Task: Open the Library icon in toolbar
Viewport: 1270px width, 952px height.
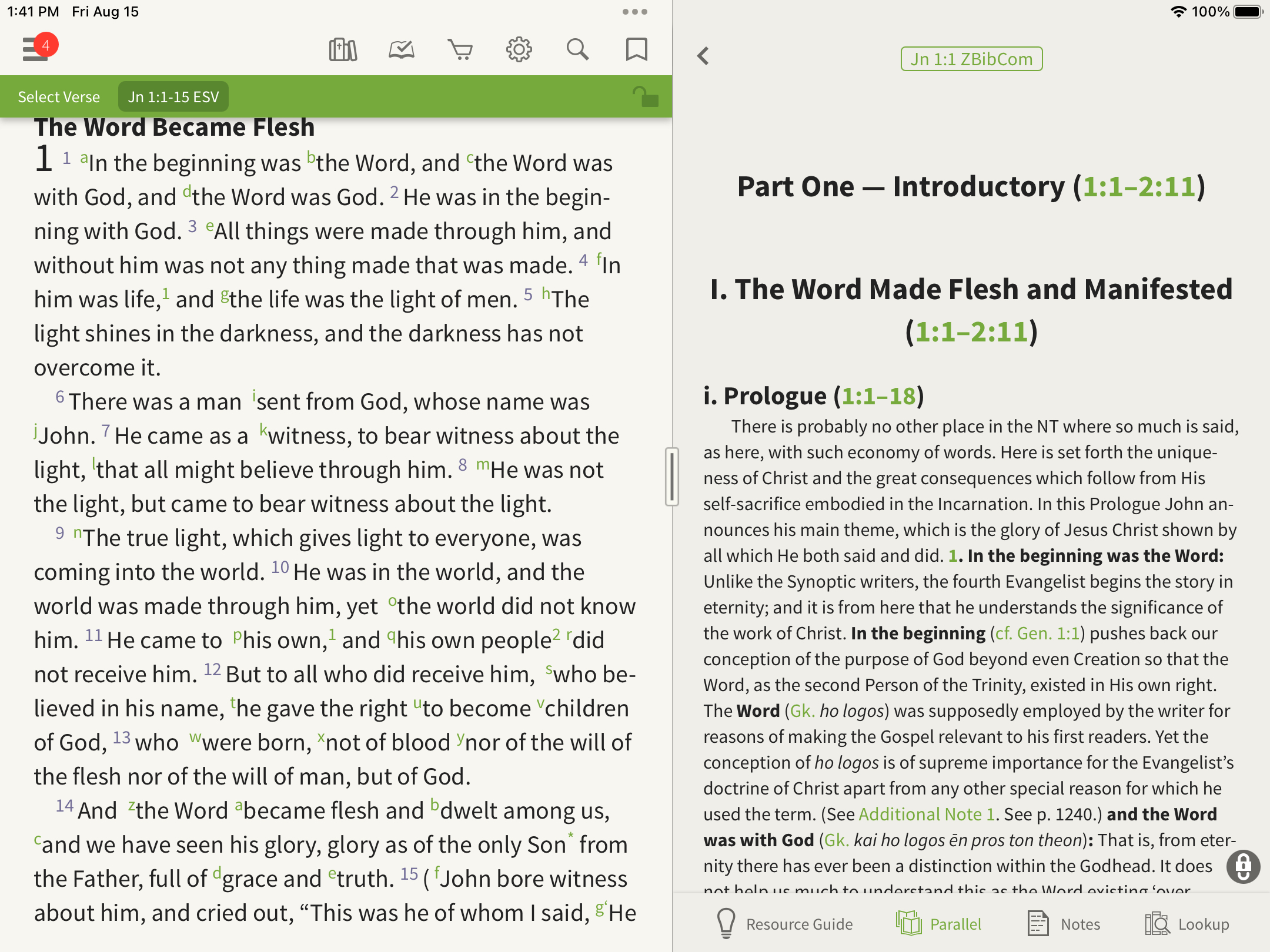Action: coord(344,50)
